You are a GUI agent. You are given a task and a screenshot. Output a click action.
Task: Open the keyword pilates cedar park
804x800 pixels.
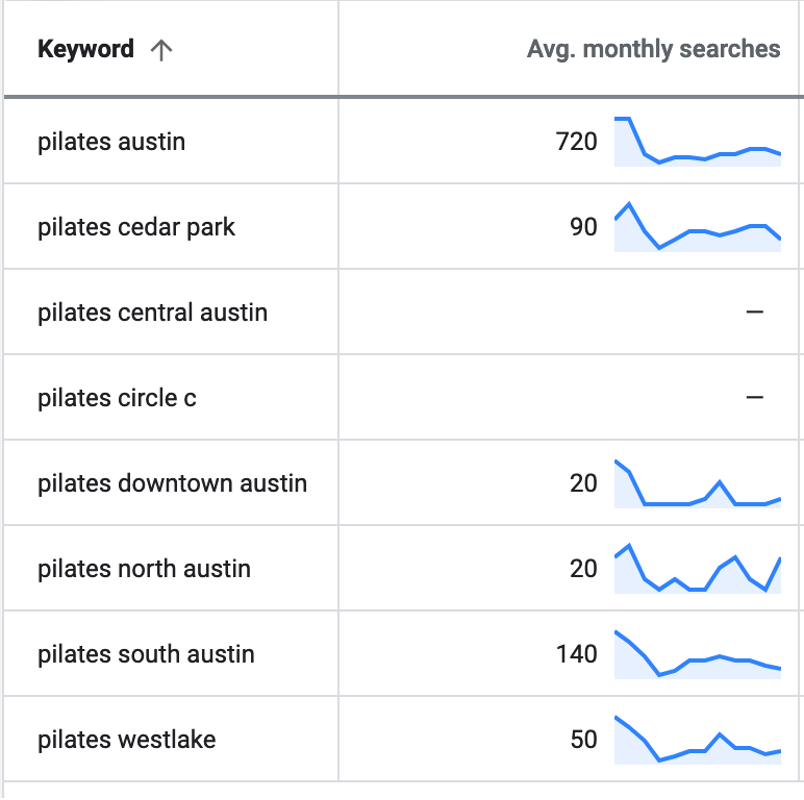(136, 227)
